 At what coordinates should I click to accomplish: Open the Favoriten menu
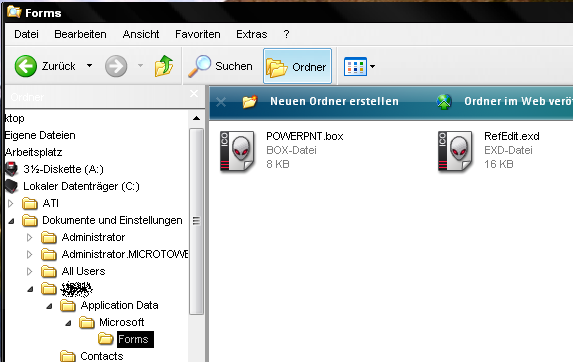198,34
